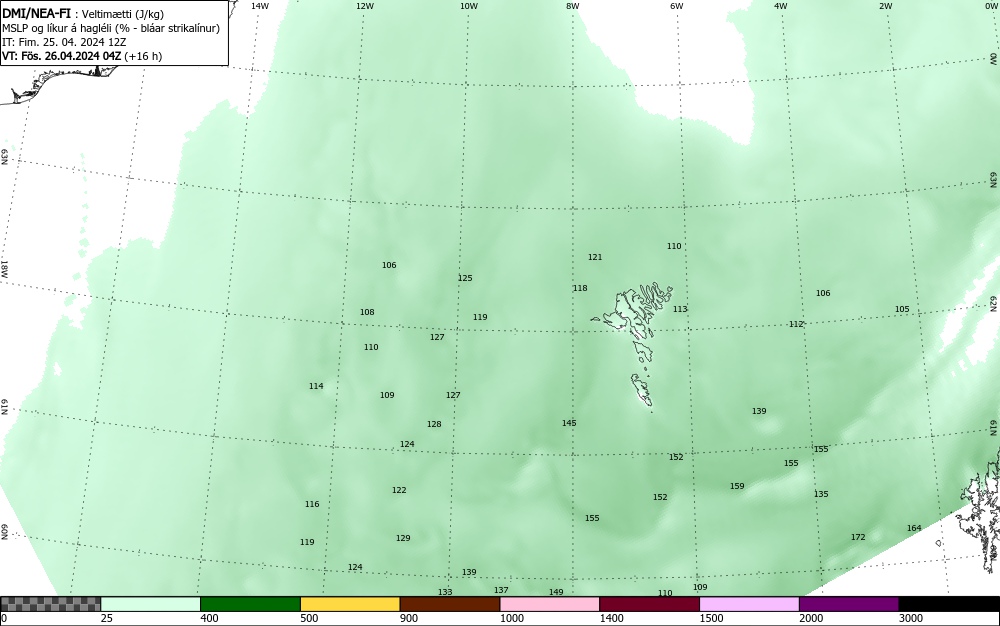Click the checkered gray 0–25 legend swatch
The height and width of the screenshot is (626, 1000).
(x=50, y=604)
